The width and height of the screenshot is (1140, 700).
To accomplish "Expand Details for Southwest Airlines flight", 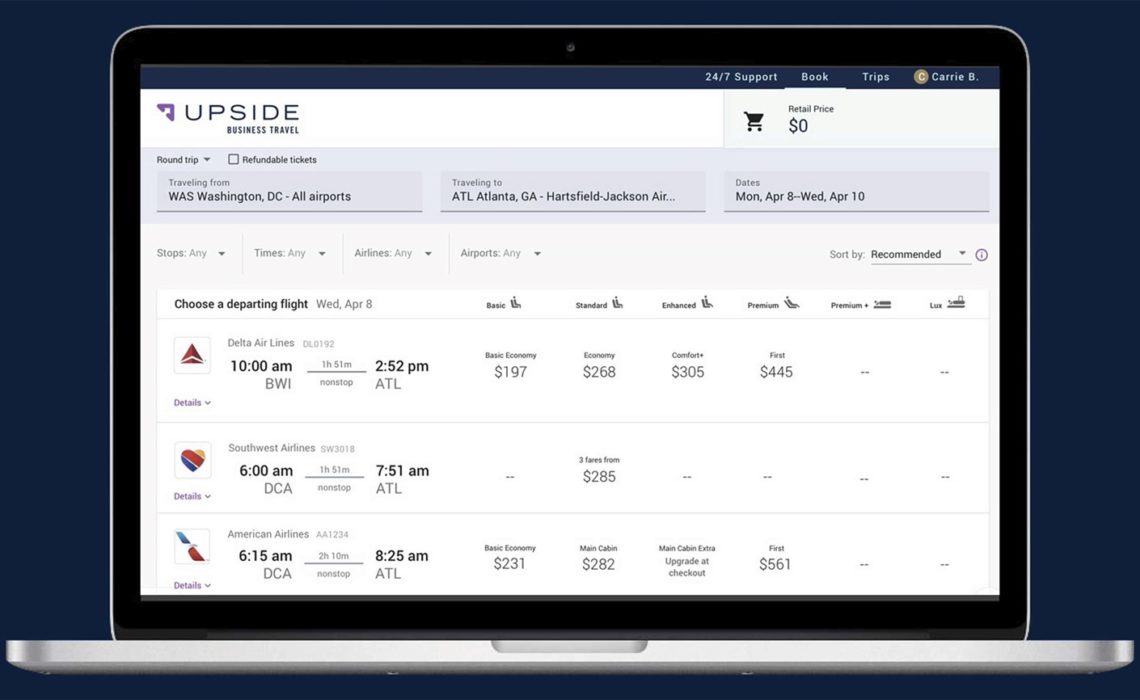I will [192, 496].
